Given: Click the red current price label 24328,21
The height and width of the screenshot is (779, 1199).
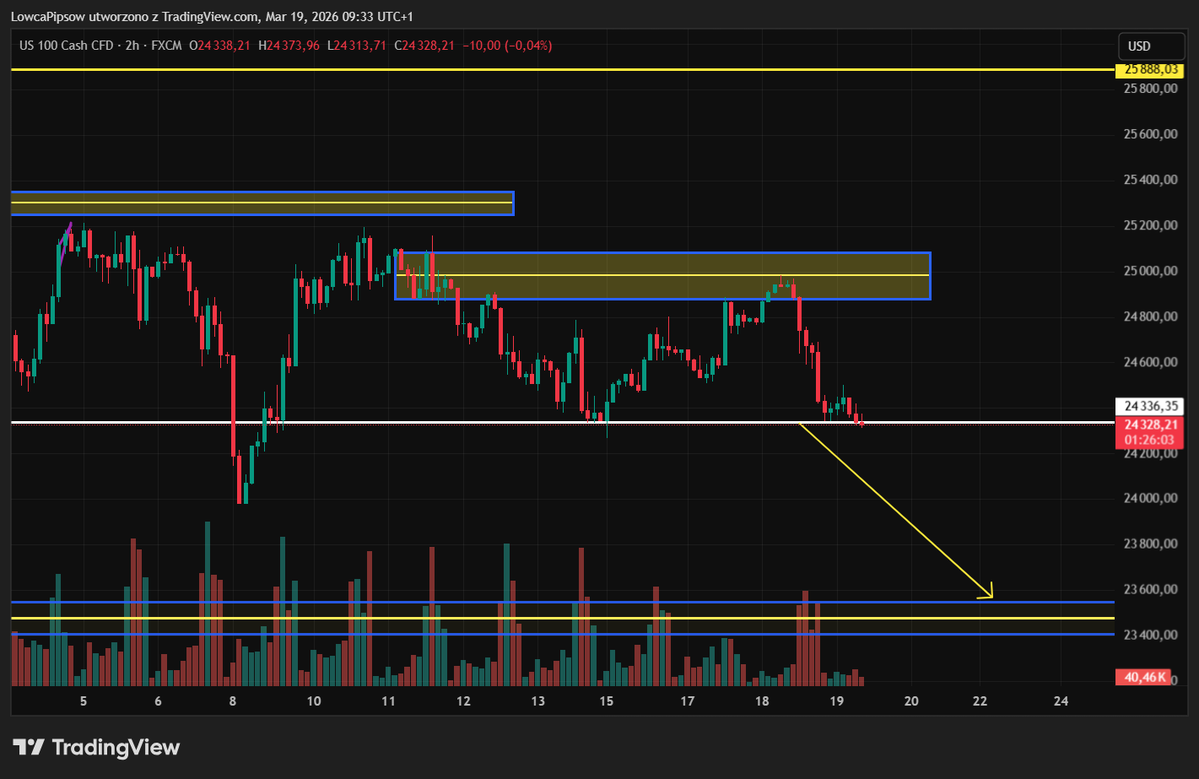Looking at the screenshot, I should point(1149,424).
